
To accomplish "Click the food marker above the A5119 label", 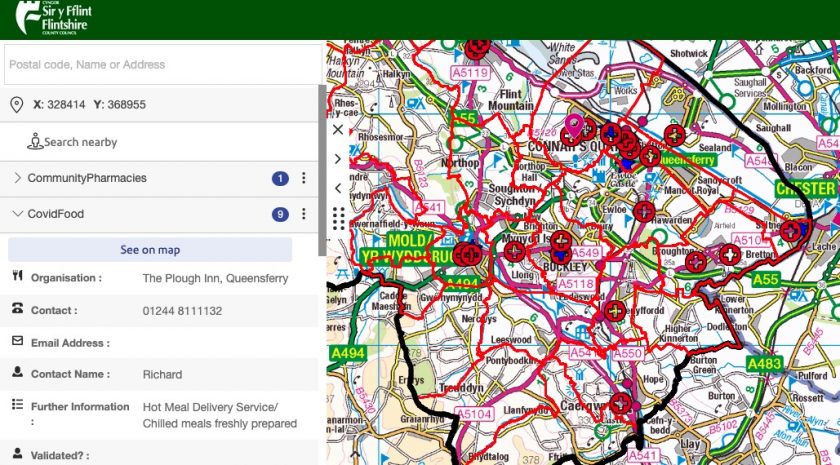I will 477,49.
